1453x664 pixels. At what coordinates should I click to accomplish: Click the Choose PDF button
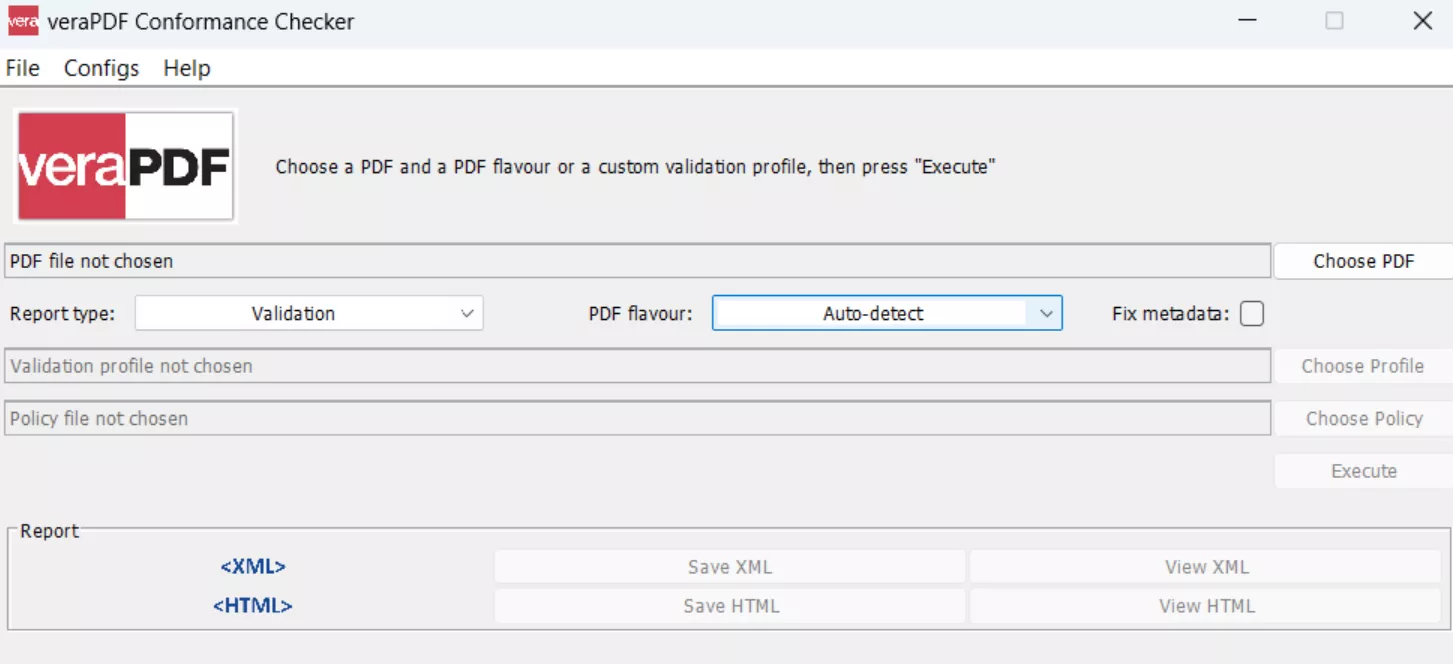click(1363, 261)
